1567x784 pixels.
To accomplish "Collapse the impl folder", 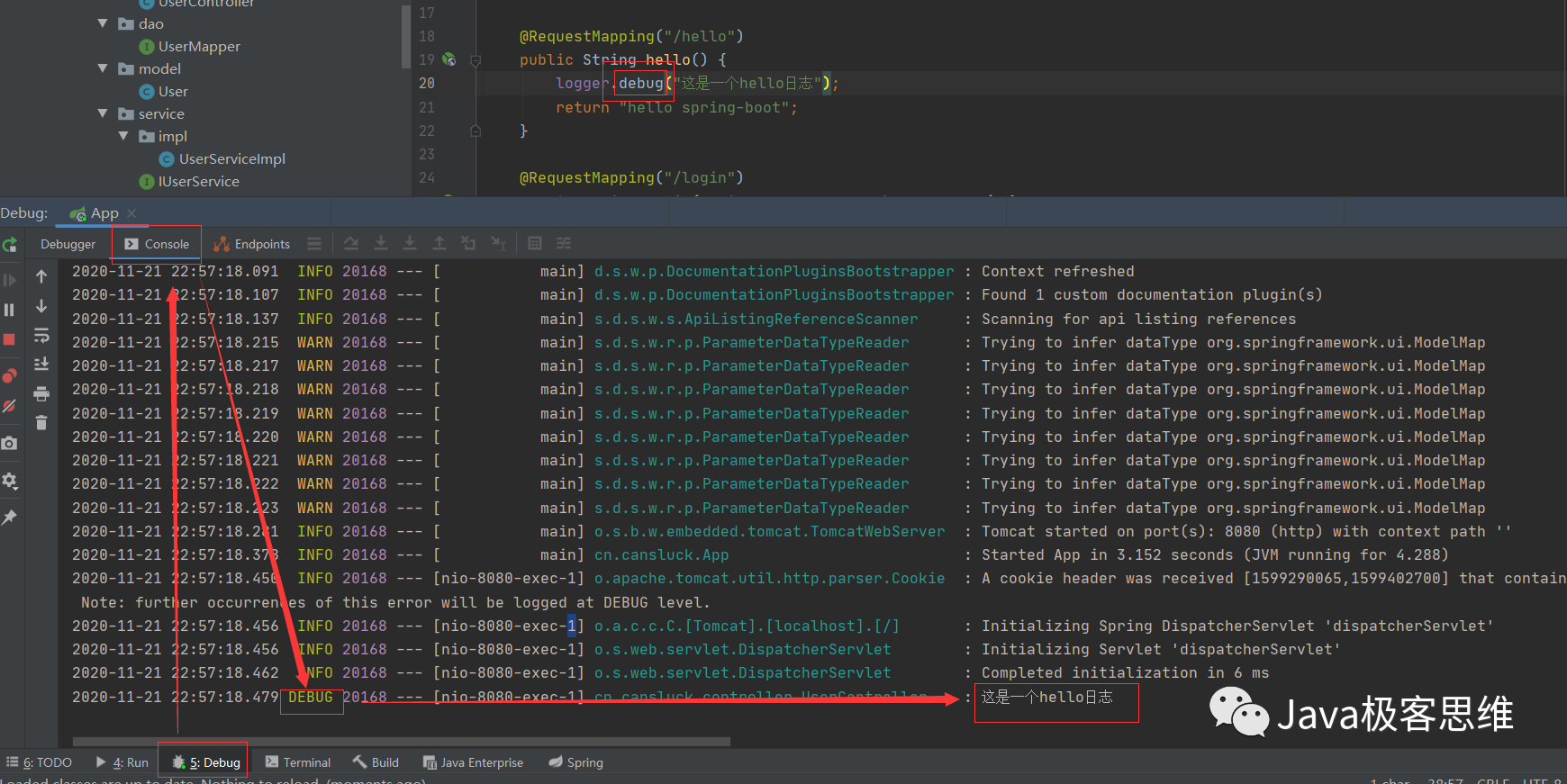I will 123,136.
